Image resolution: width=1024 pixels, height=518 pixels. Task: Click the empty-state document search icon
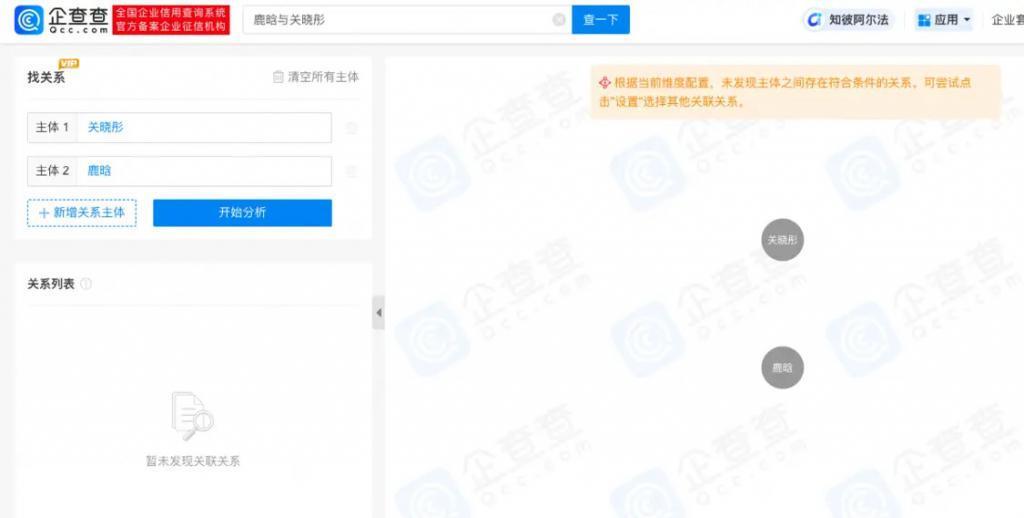coord(192,417)
